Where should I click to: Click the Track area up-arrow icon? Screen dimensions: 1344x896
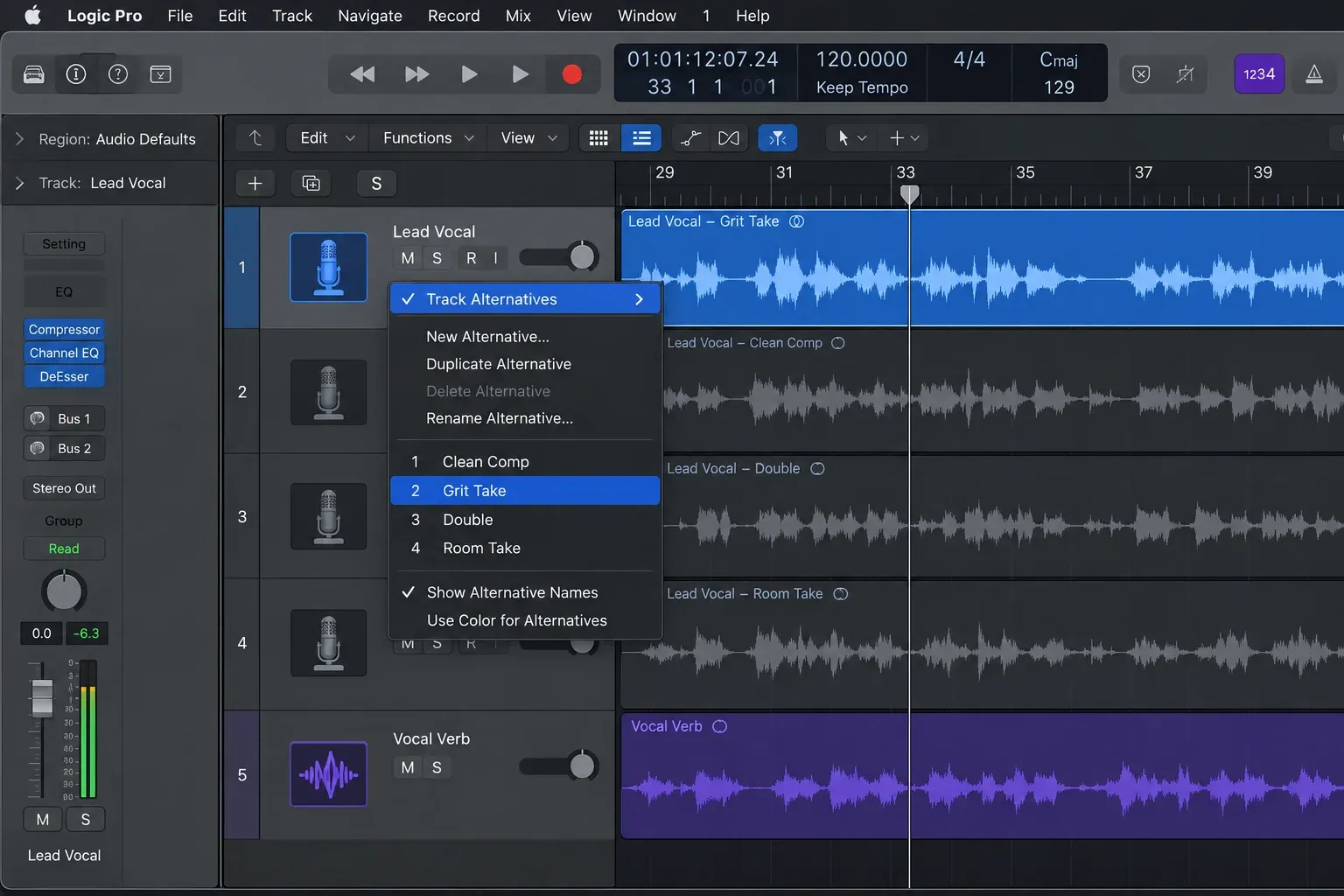(x=255, y=138)
